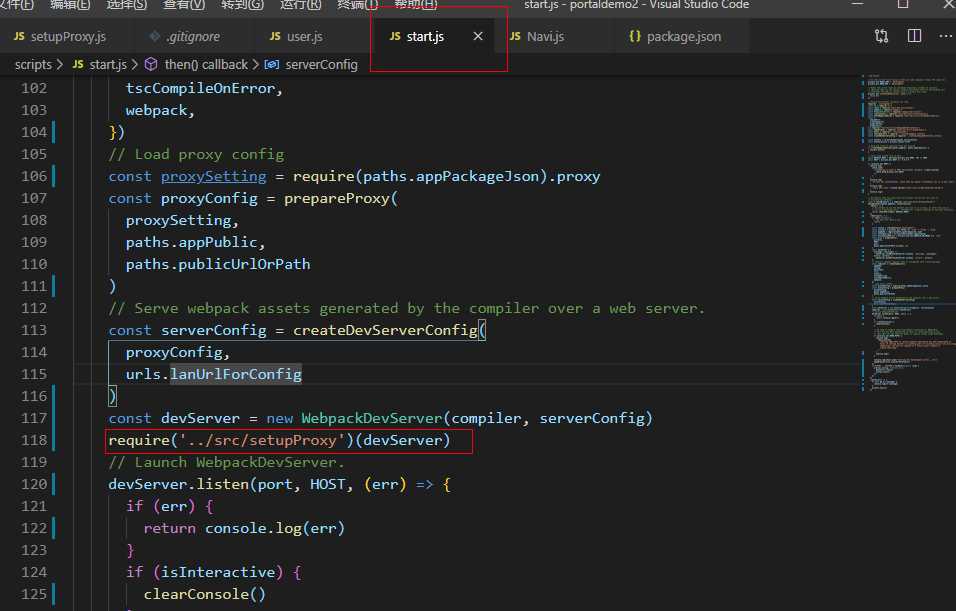
Task: Expand the then() callback breadcrumb
Action: pyautogui.click(x=196, y=65)
